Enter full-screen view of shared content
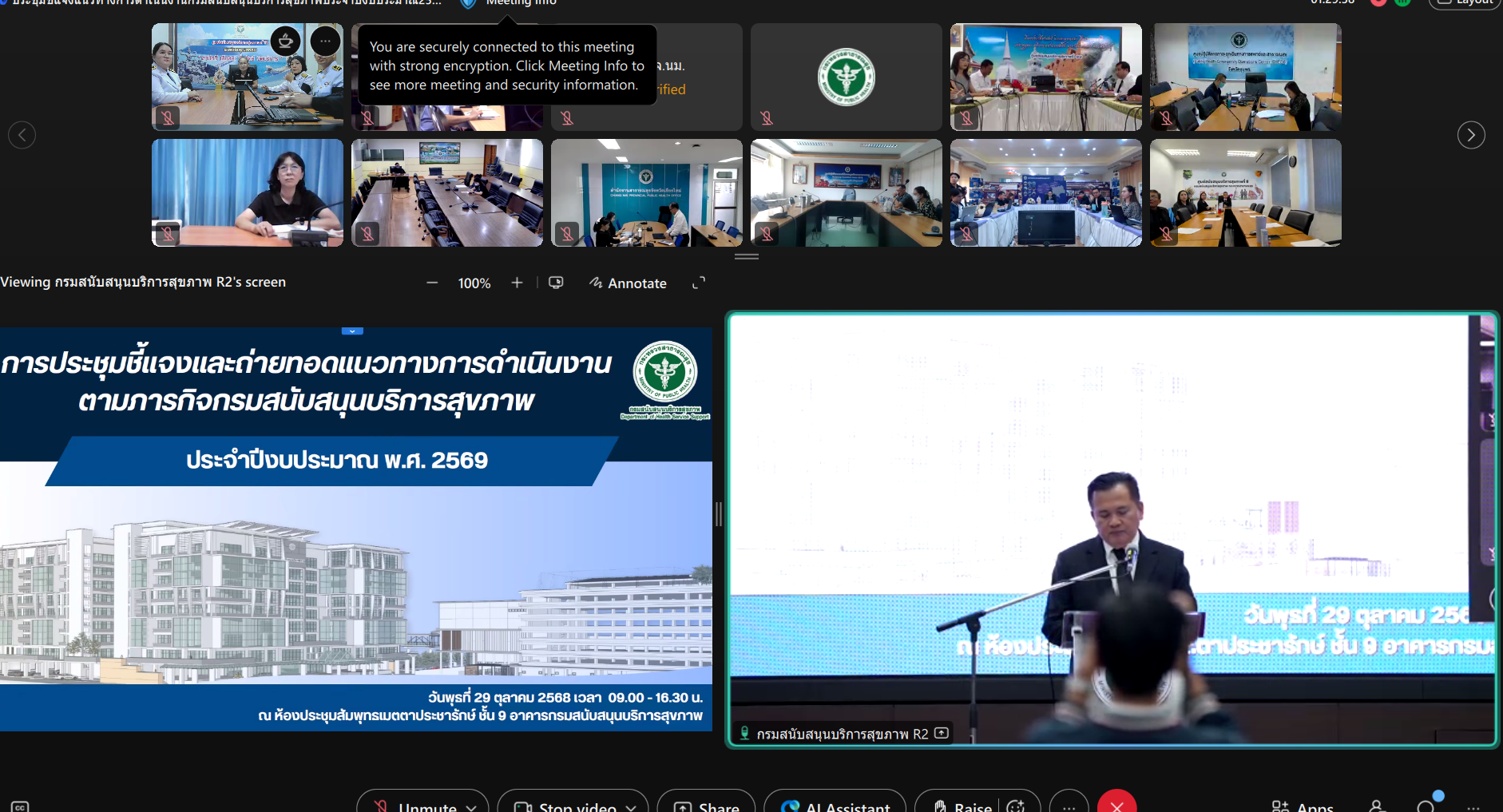Viewport: 1503px width, 812px height. pos(699,283)
